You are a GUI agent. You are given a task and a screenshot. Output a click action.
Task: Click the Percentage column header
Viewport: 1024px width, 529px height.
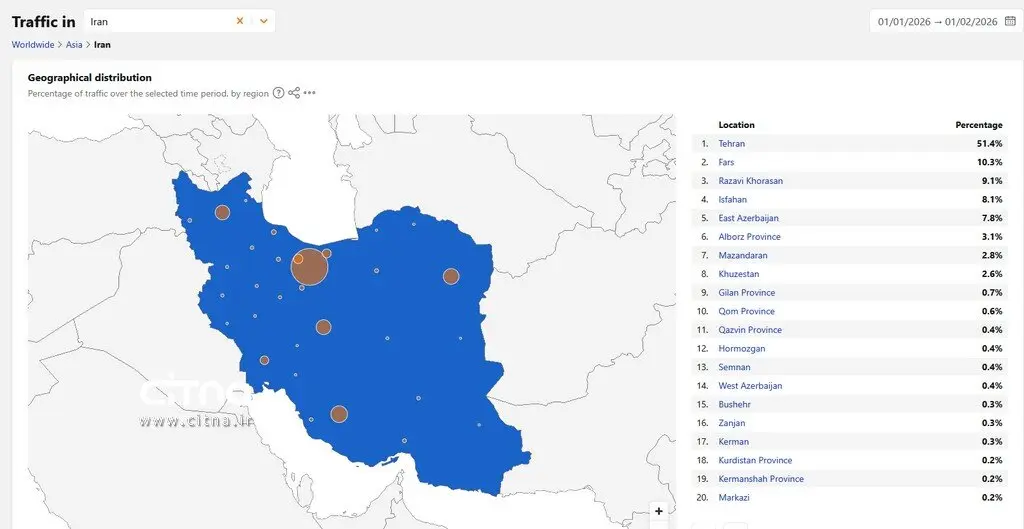click(978, 125)
